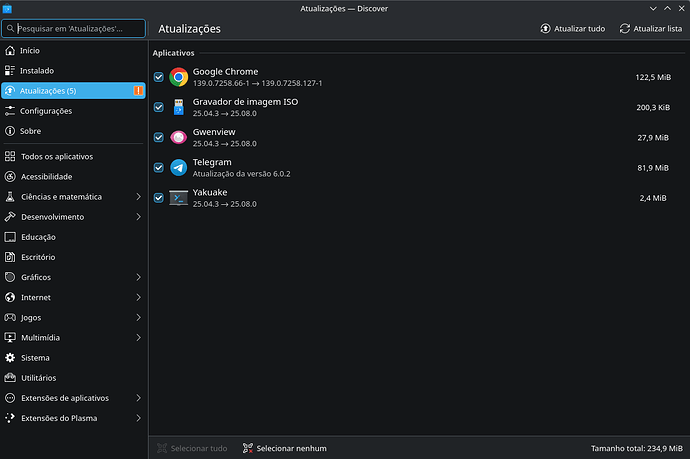Viewport: 690px width, 459px height.
Task: Click the Selecionar nenhum button
Action: point(285,448)
